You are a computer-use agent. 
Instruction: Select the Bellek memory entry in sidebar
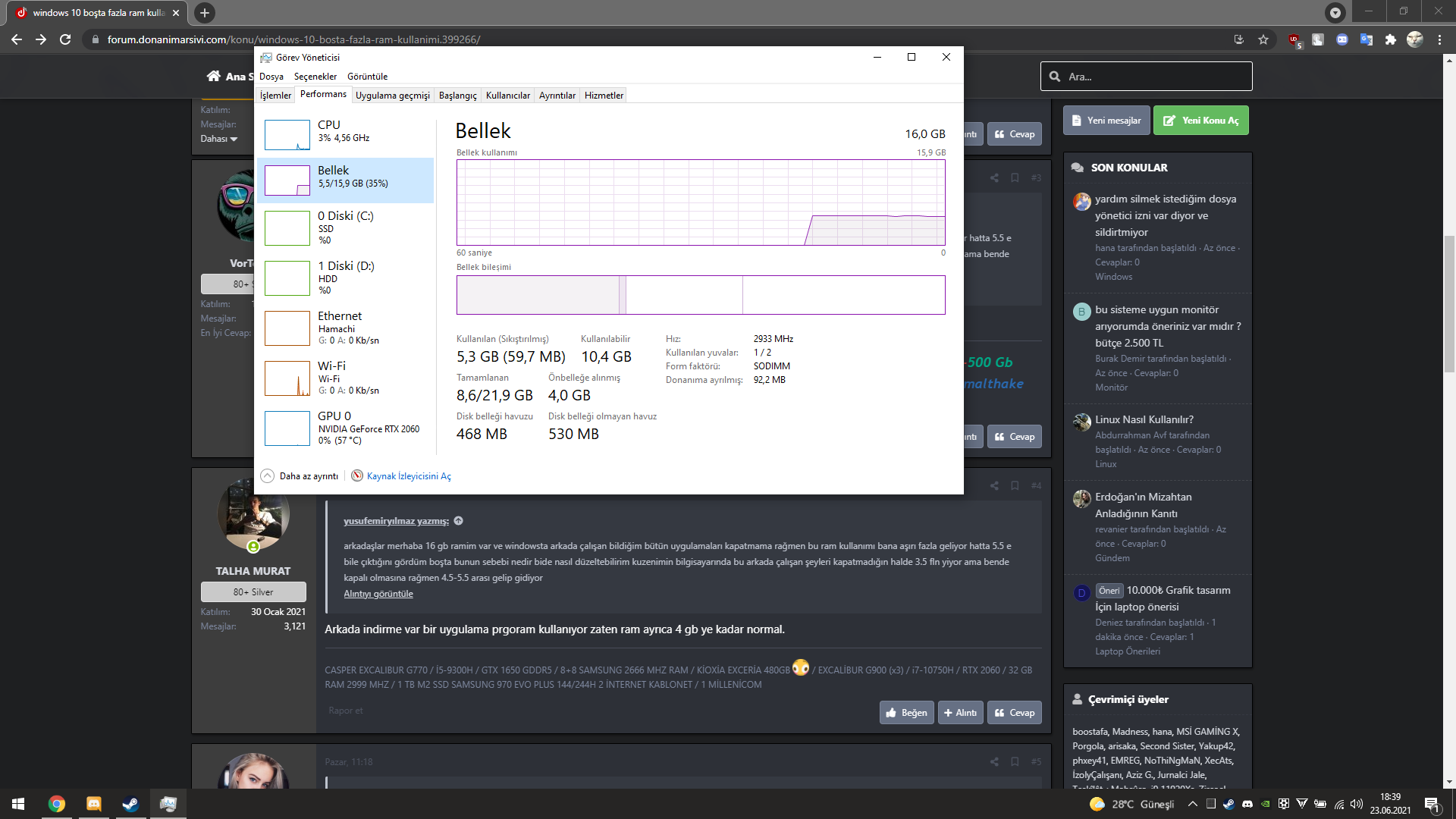point(345,180)
